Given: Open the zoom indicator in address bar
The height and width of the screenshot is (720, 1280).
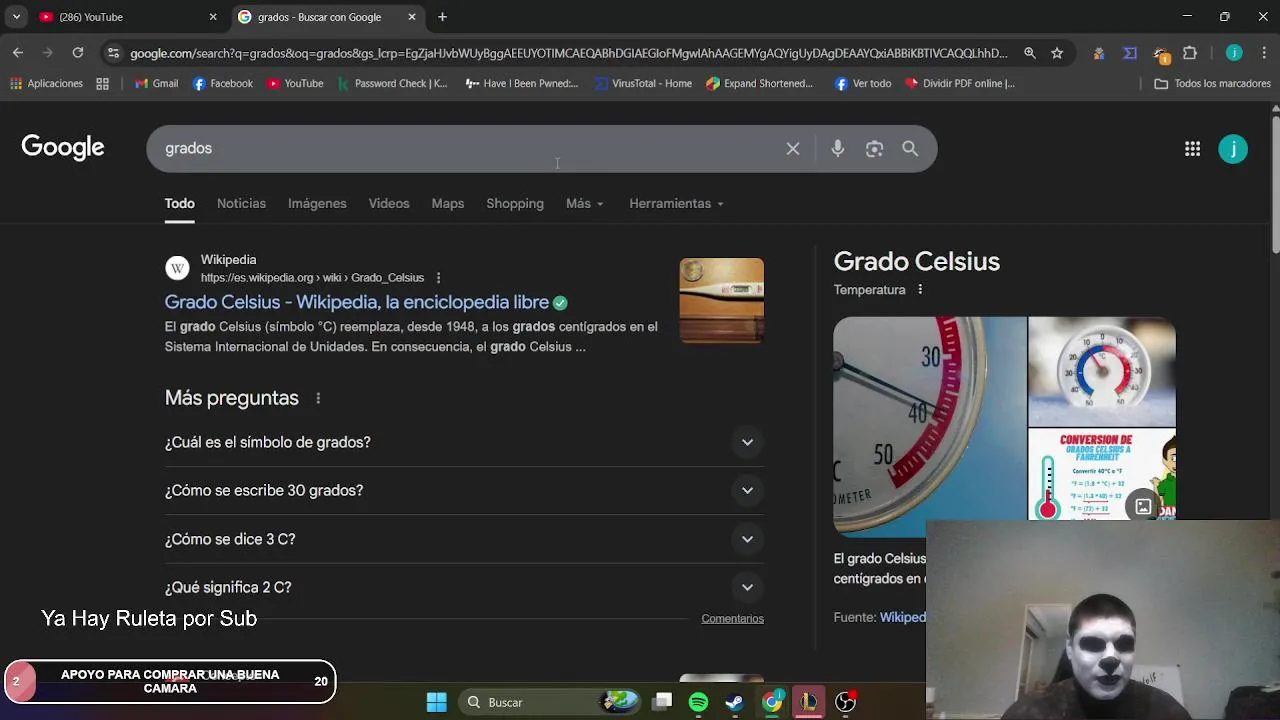Looking at the screenshot, I should point(1029,53).
